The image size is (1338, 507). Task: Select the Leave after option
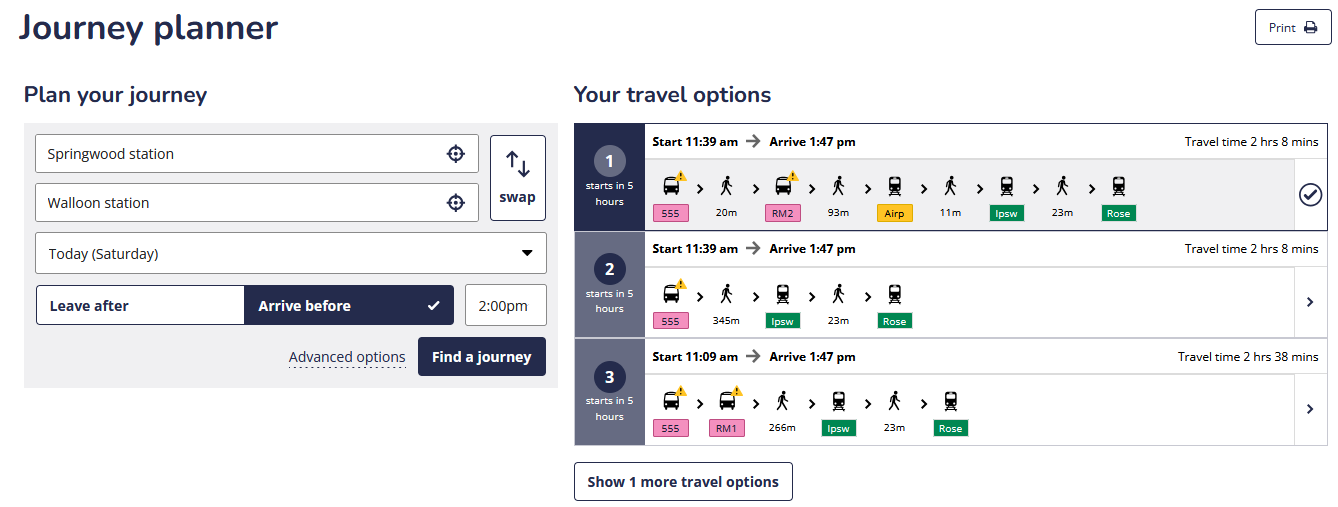click(x=140, y=306)
